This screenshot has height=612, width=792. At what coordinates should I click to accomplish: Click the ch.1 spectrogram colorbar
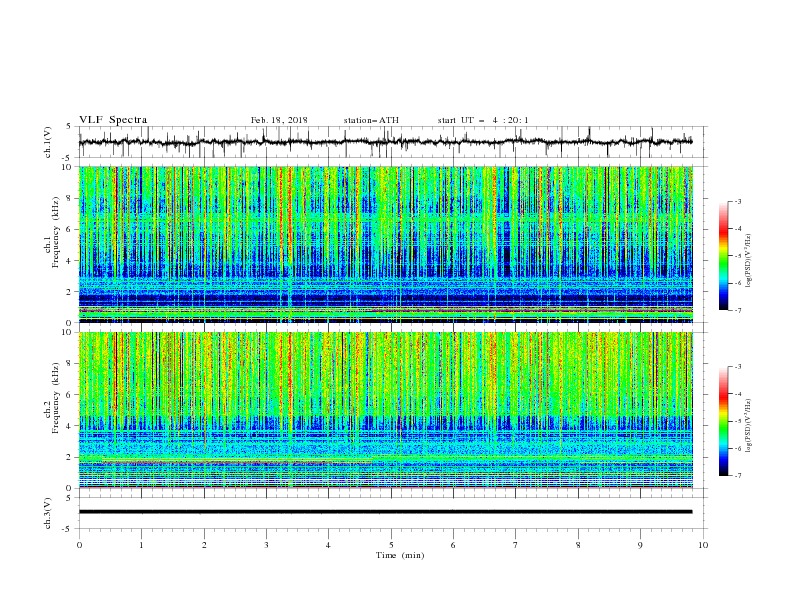click(x=723, y=256)
